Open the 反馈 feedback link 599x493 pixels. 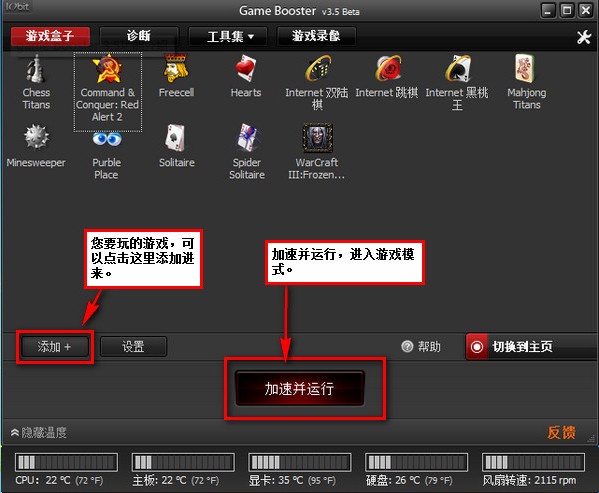coord(561,433)
